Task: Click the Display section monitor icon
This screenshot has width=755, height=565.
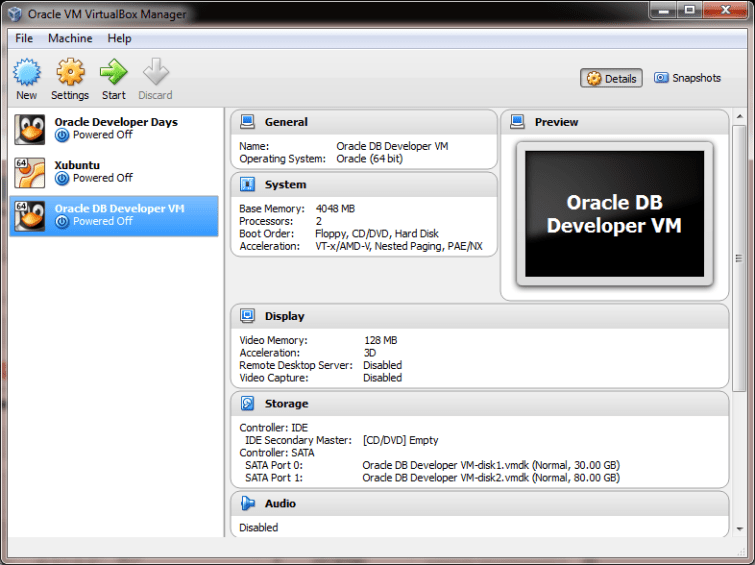Action: click(x=247, y=316)
